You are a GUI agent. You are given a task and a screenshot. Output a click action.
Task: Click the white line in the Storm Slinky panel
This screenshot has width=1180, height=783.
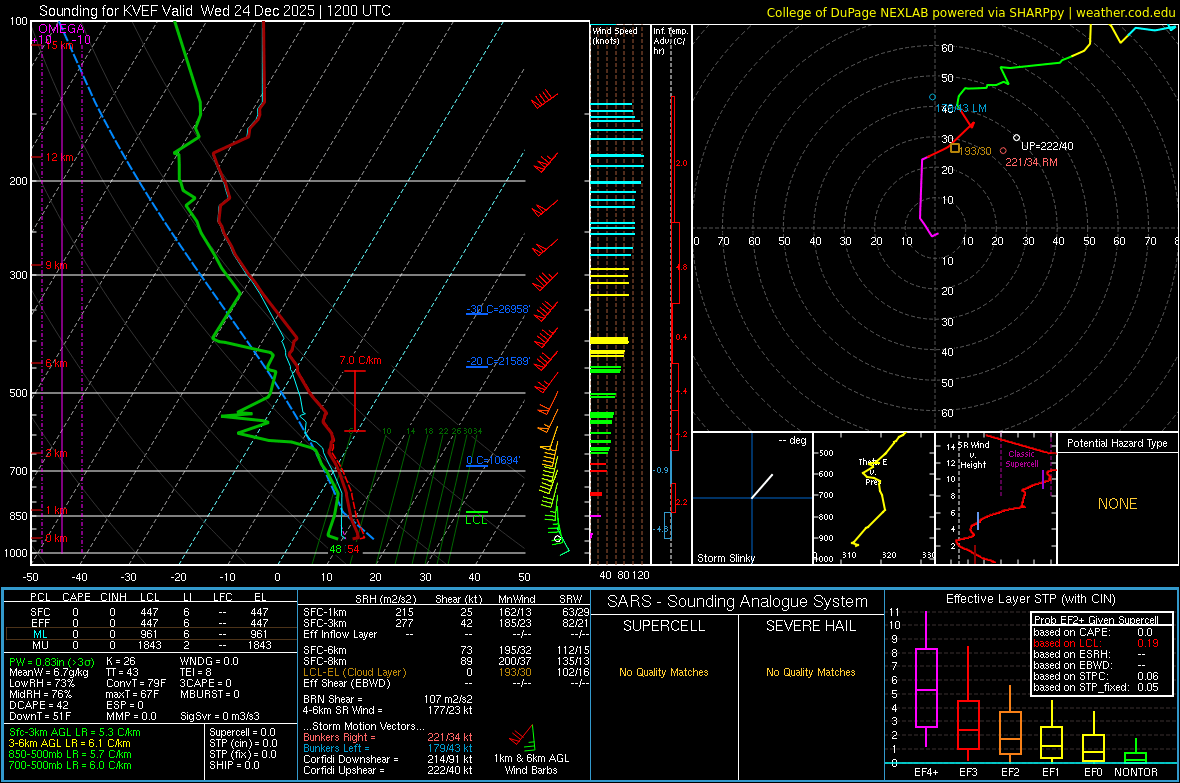762,486
